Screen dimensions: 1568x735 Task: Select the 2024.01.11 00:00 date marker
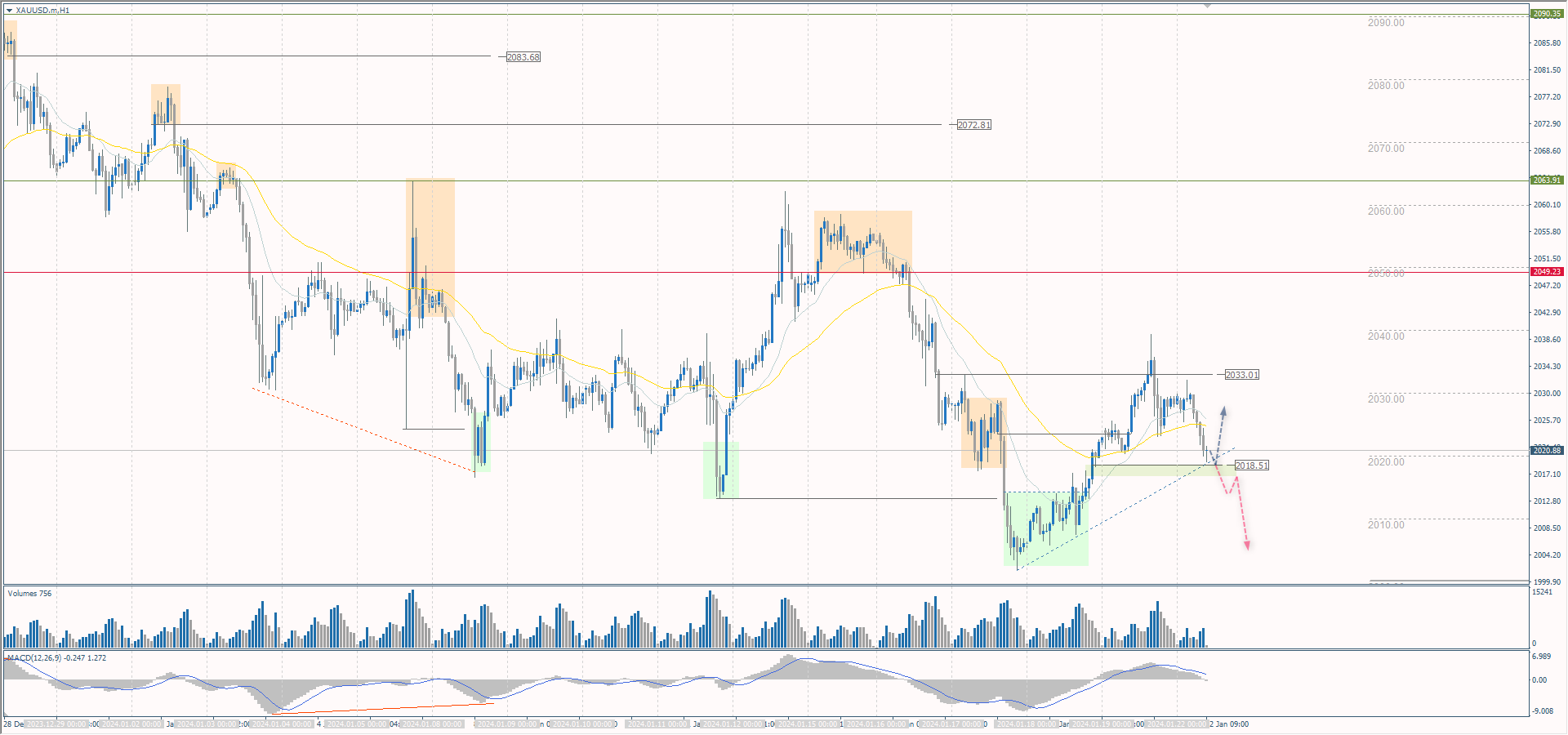pos(657,724)
